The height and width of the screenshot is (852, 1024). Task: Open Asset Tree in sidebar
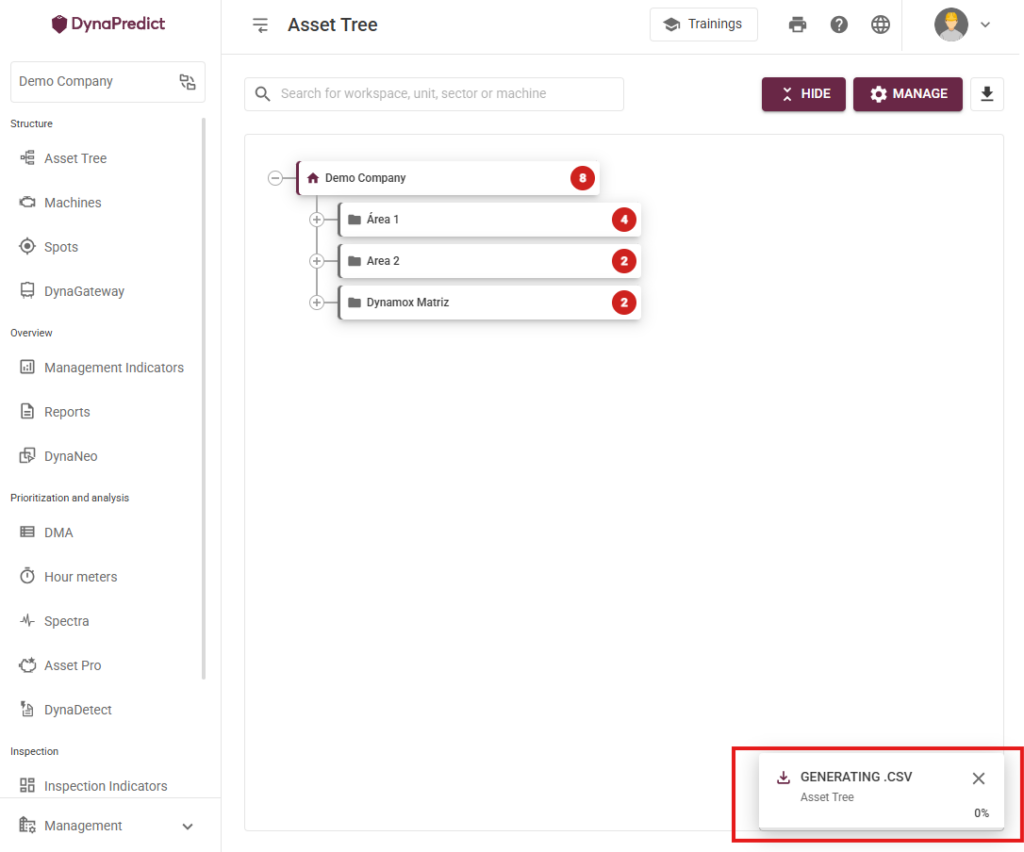[75, 158]
